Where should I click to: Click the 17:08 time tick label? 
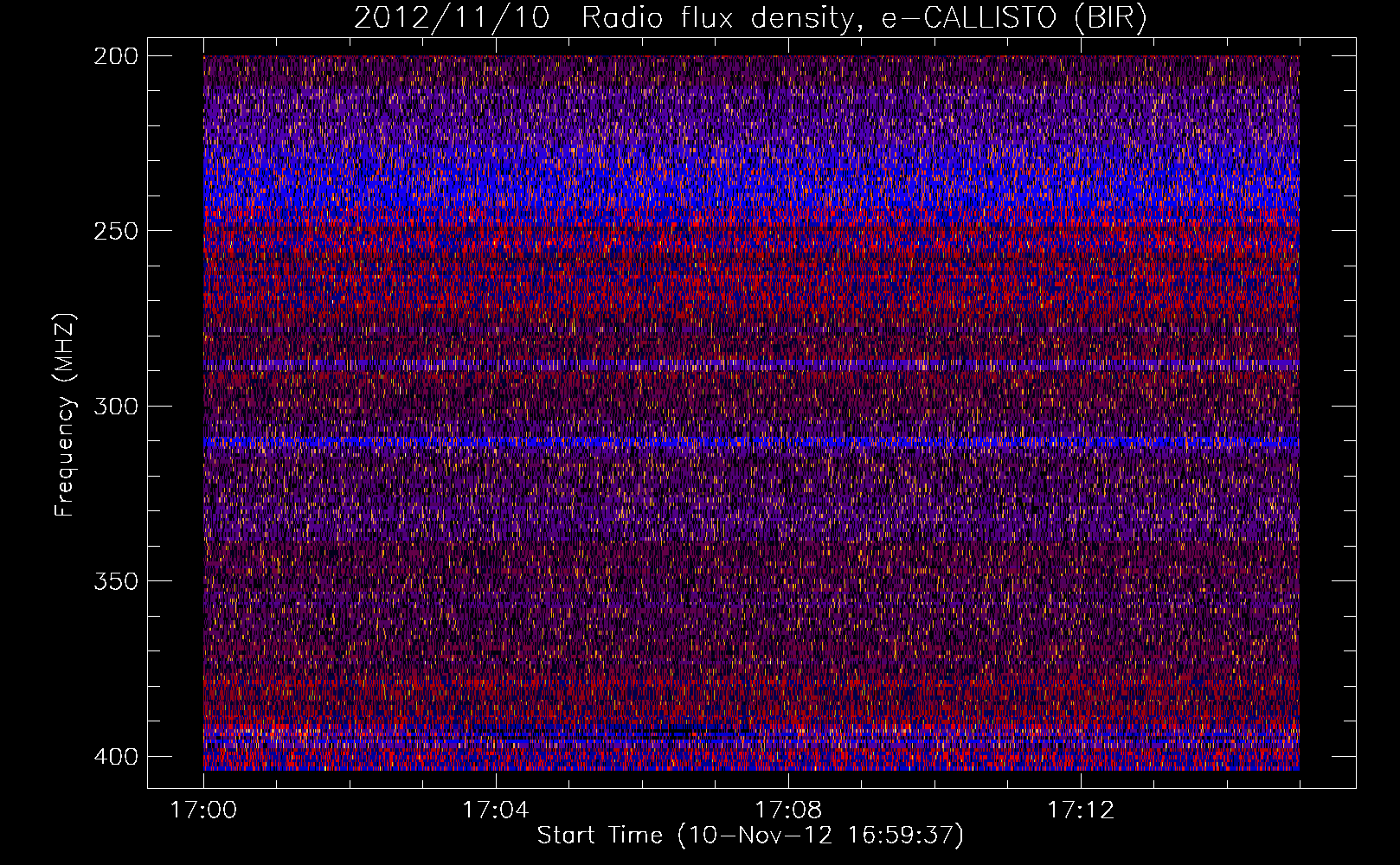788,810
